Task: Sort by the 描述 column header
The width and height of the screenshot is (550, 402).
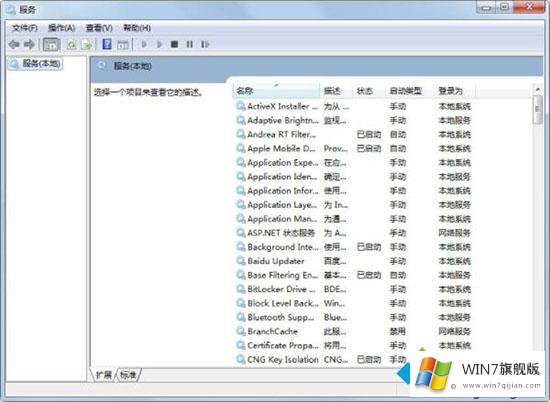Action: coord(335,91)
